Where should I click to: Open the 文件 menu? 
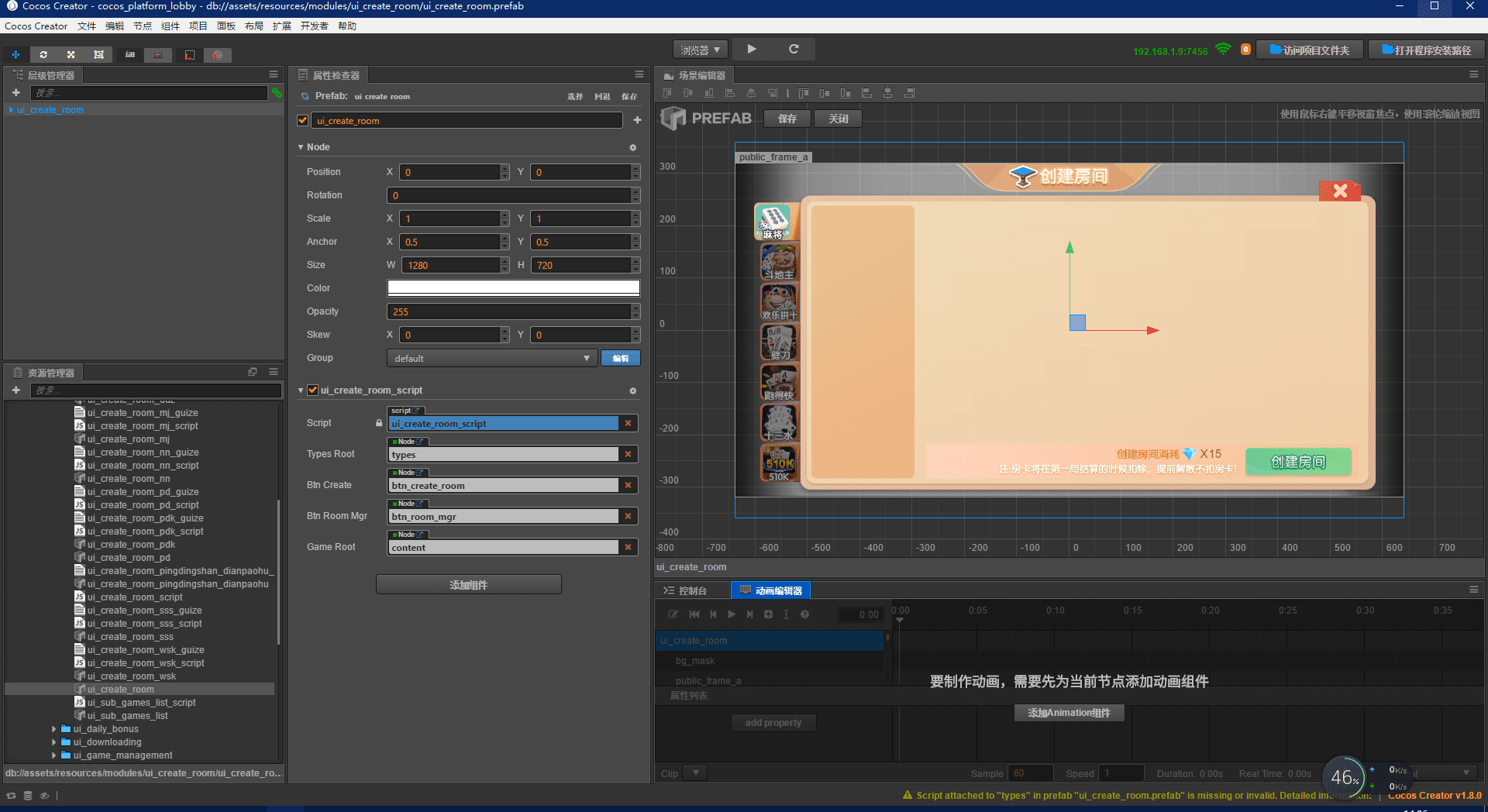tap(87, 26)
